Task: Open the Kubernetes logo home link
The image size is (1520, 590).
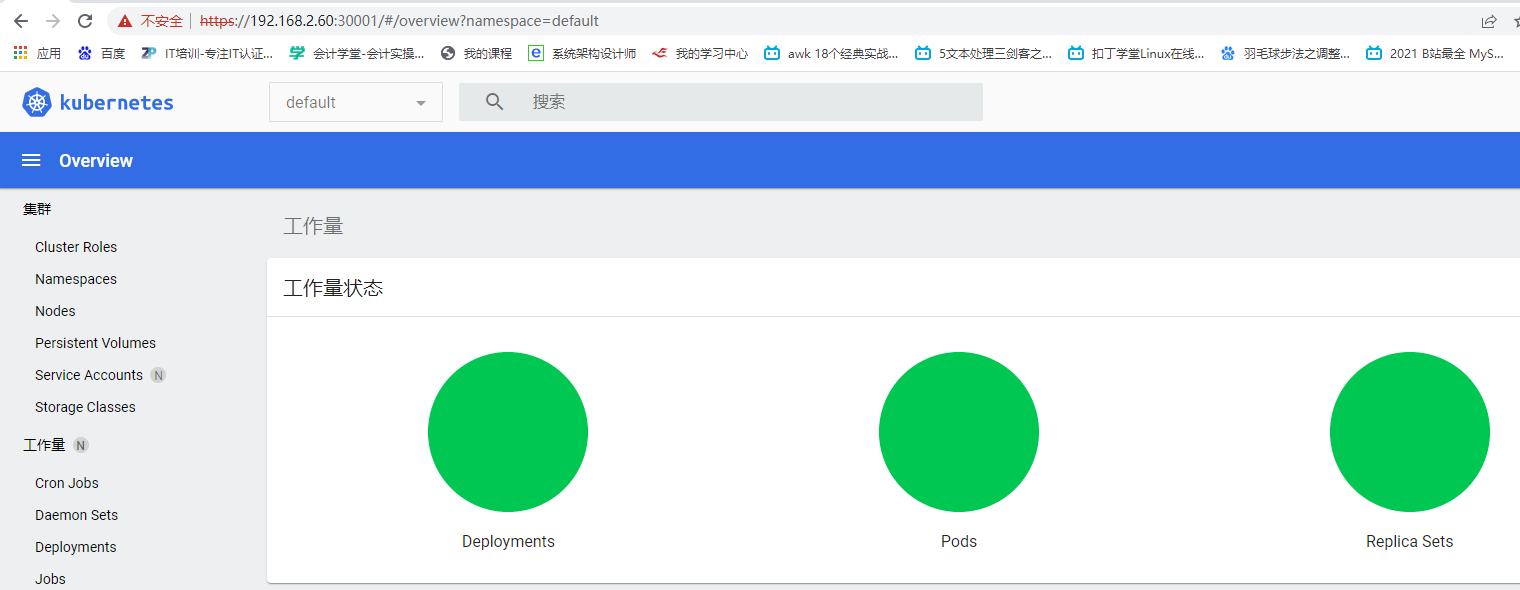Action: click(x=98, y=102)
